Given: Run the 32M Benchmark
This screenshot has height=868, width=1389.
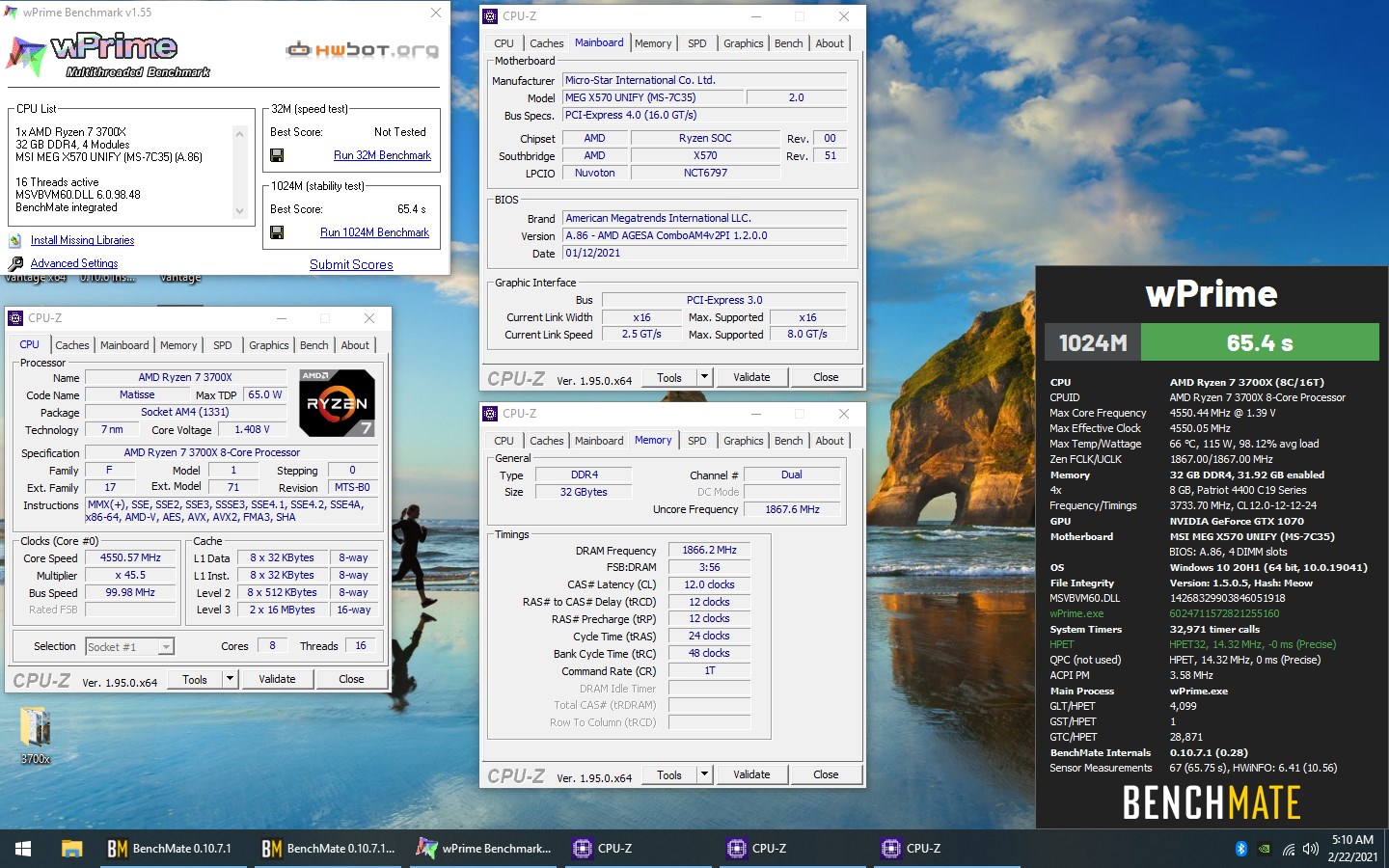Looking at the screenshot, I should [382, 155].
